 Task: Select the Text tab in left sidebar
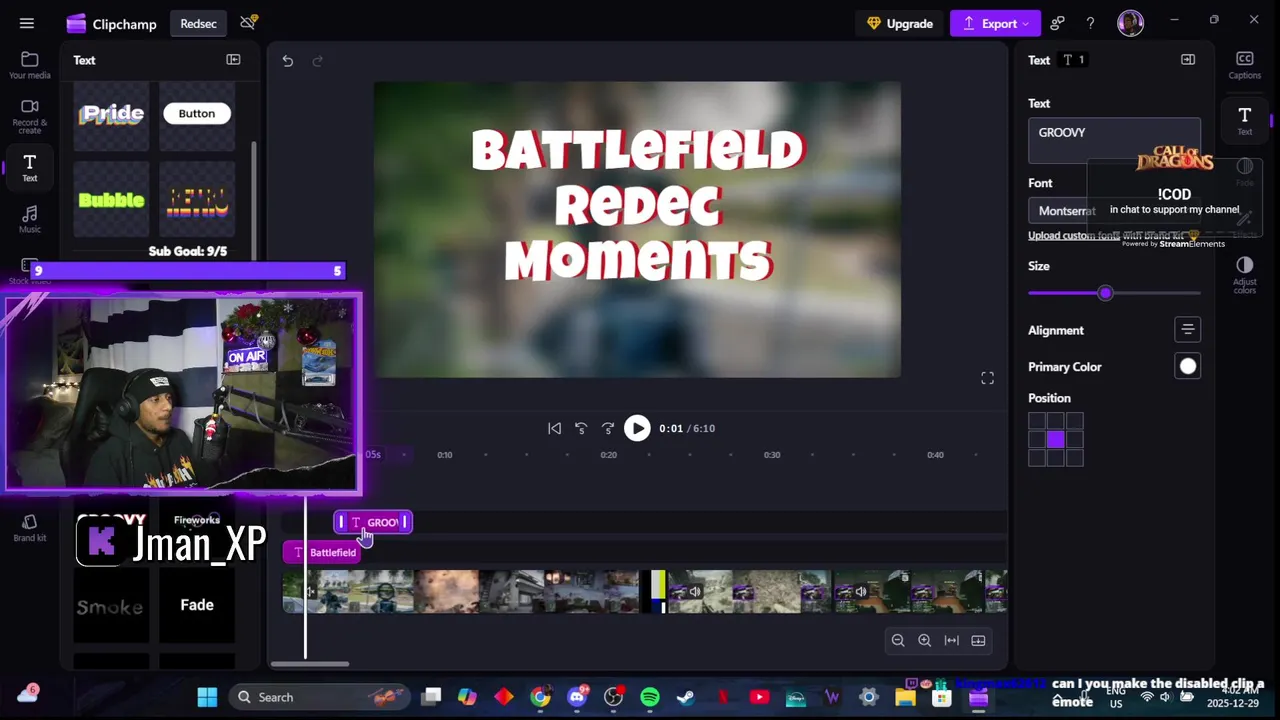click(x=30, y=168)
